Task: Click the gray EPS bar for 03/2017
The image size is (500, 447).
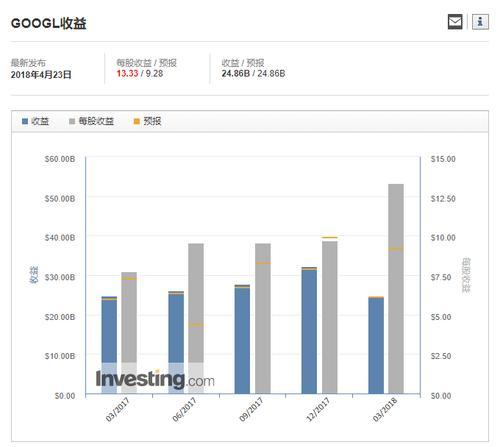Action: click(x=129, y=333)
